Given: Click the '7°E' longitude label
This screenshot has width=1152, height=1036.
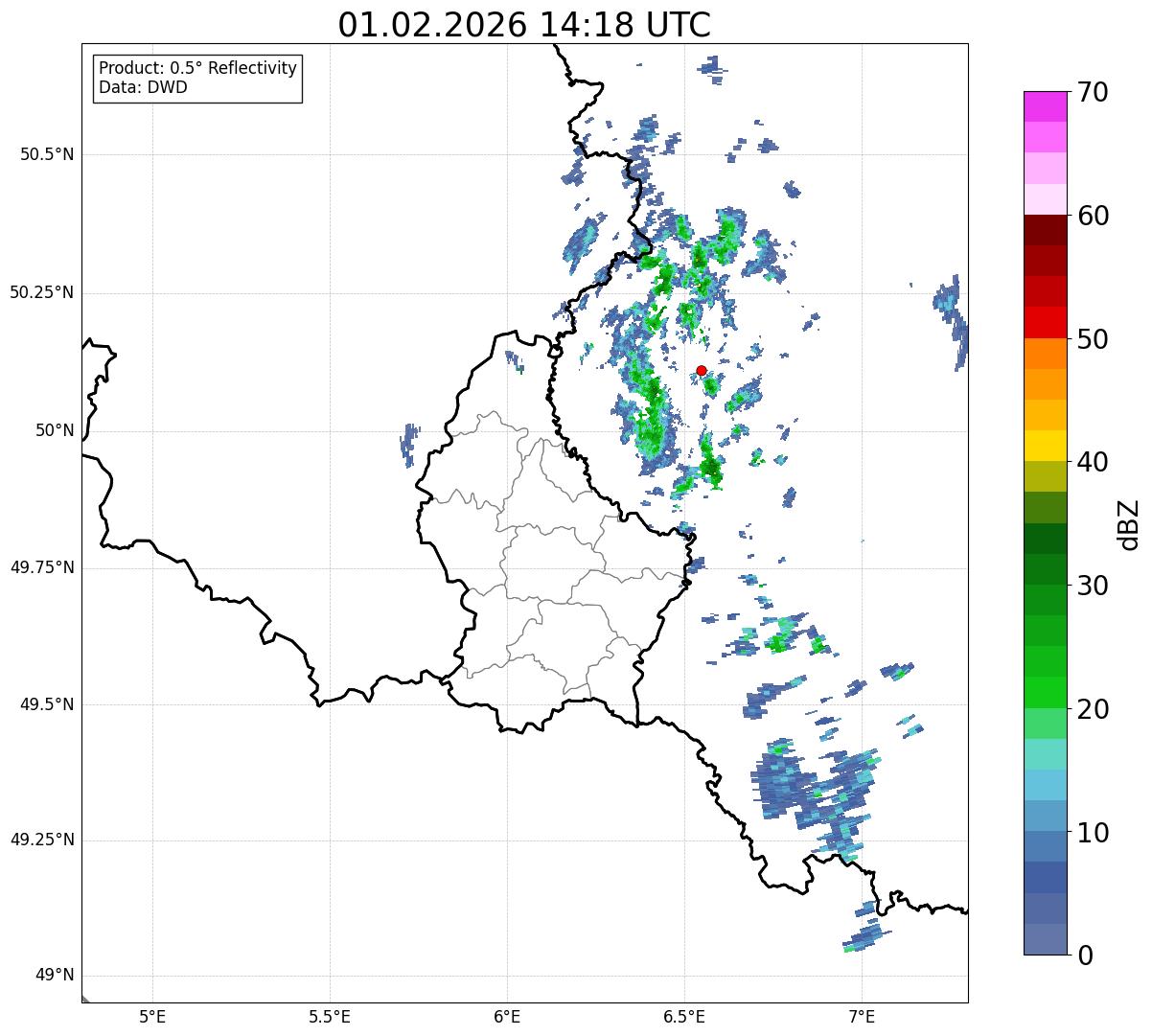Looking at the screenshot, I should pos(862,1016).
